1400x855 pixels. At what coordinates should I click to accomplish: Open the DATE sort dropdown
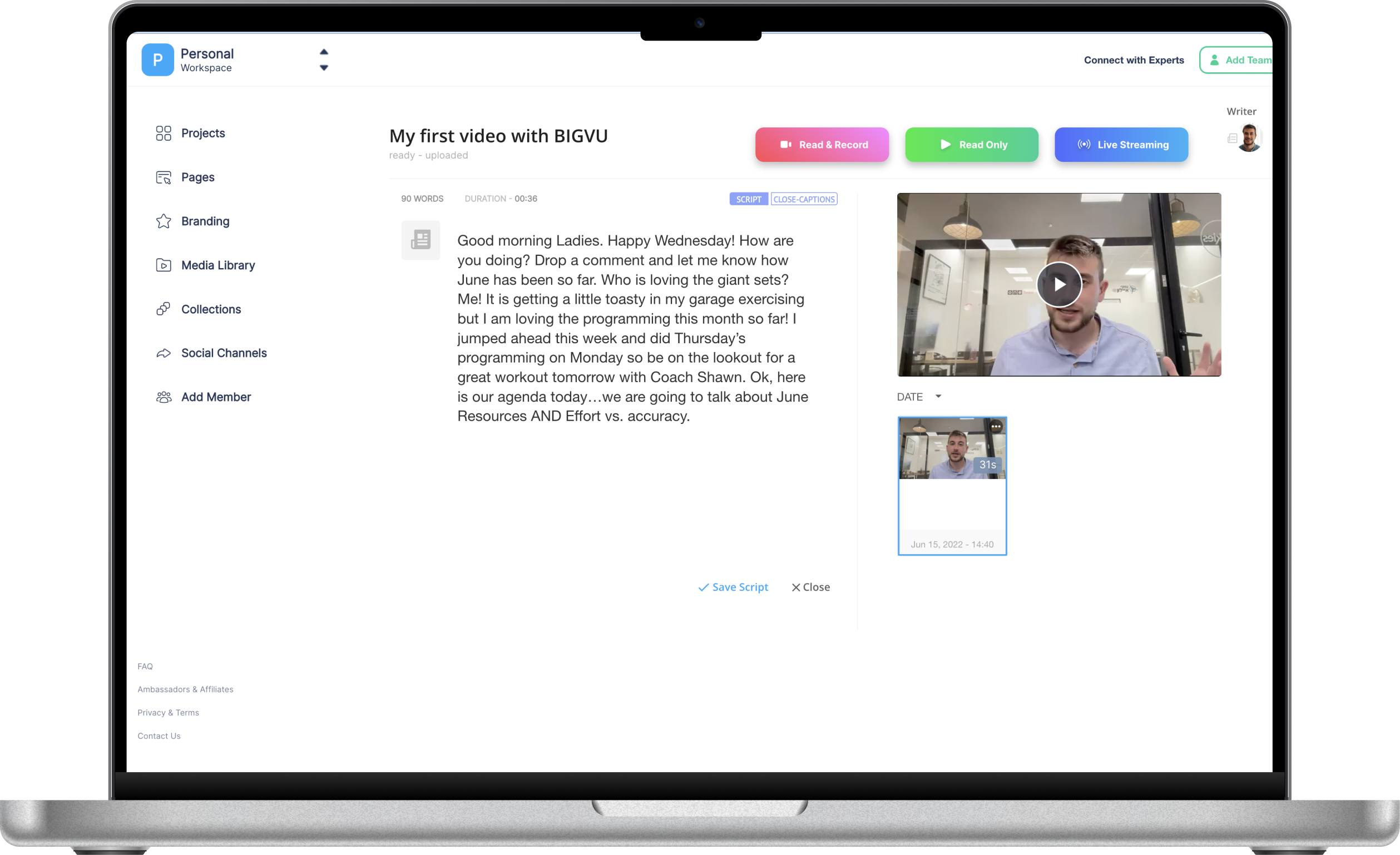[919, 397]
